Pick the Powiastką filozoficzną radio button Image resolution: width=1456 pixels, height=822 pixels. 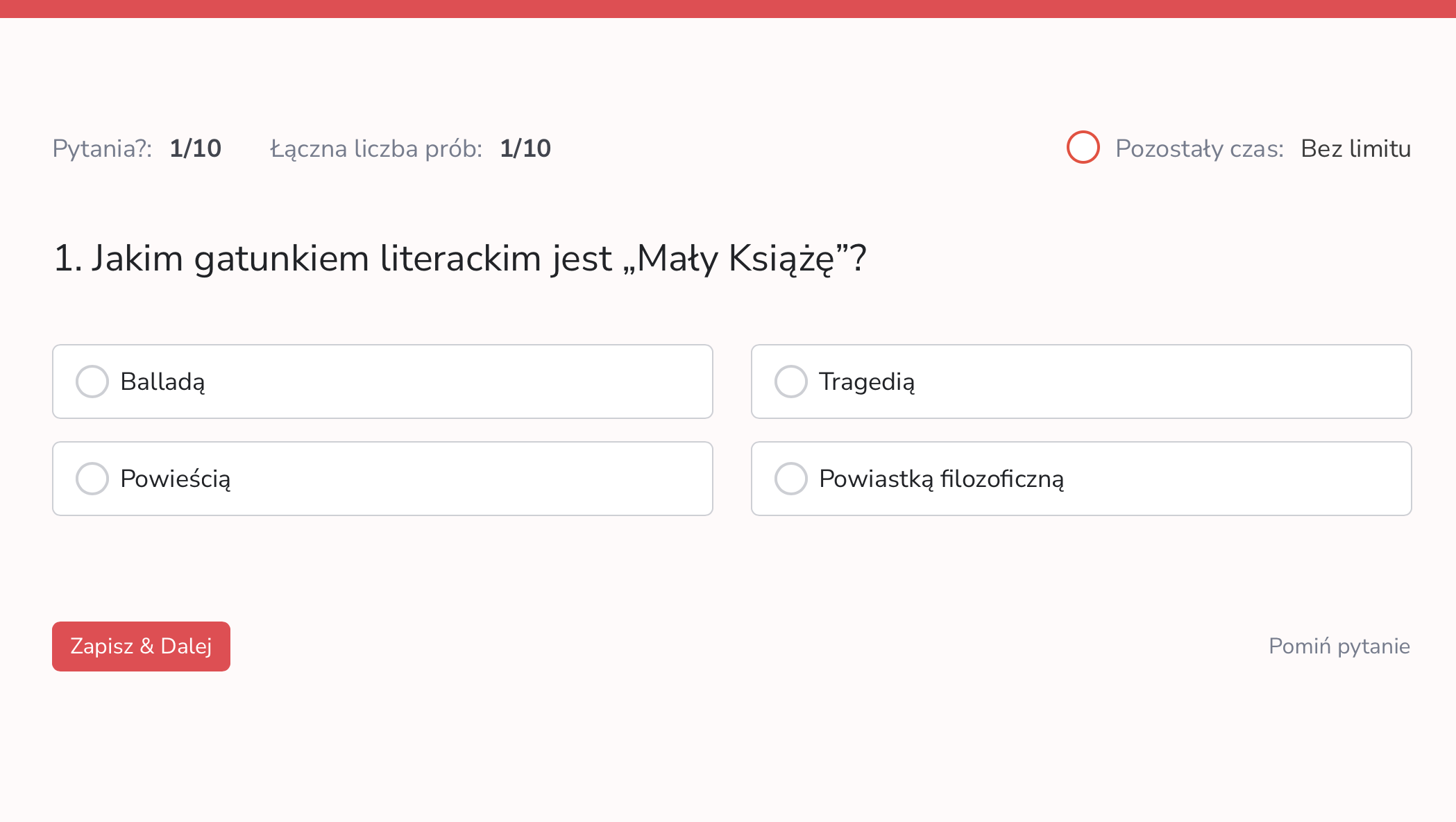pyautogui.click(x=791, y=479)
